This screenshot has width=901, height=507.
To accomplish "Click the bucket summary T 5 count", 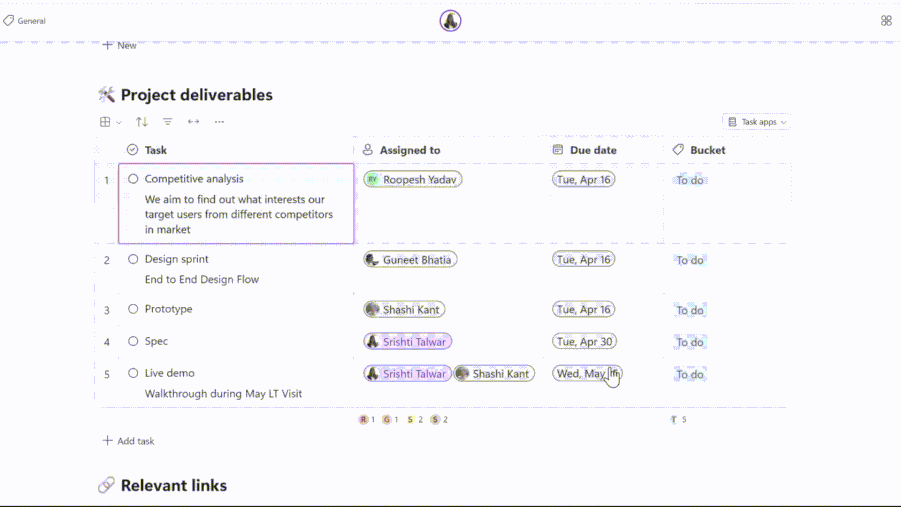I will 679,420.
